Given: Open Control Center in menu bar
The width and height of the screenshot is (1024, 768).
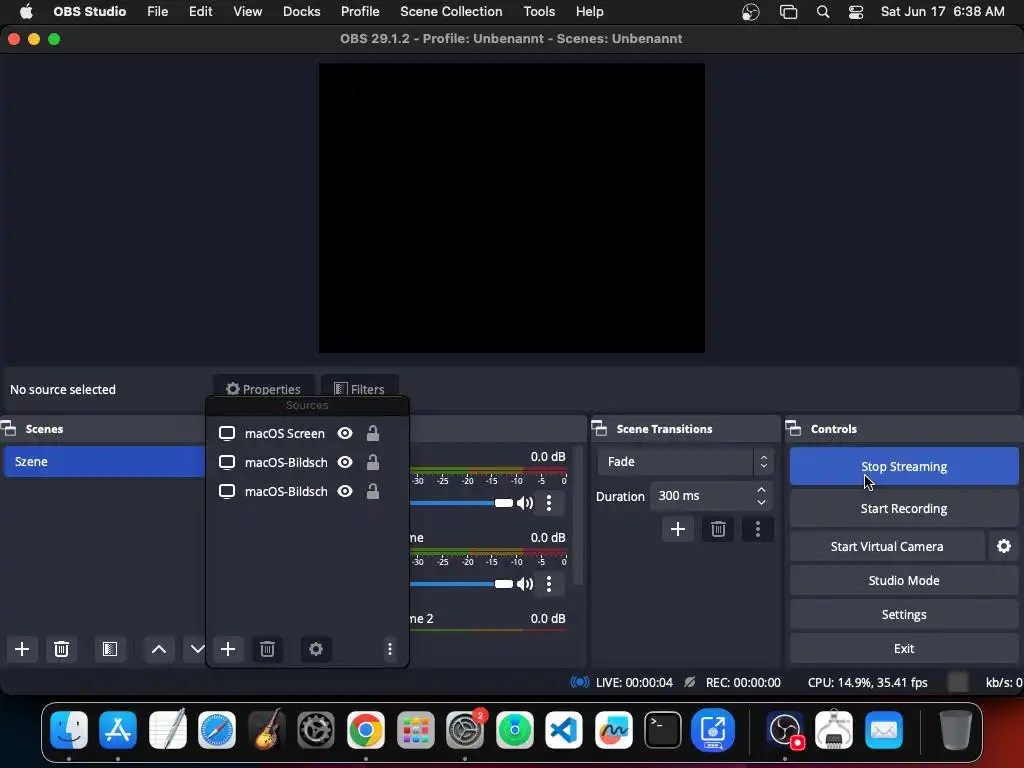Looking at the screenshot, I should click(x=856, y=12).
